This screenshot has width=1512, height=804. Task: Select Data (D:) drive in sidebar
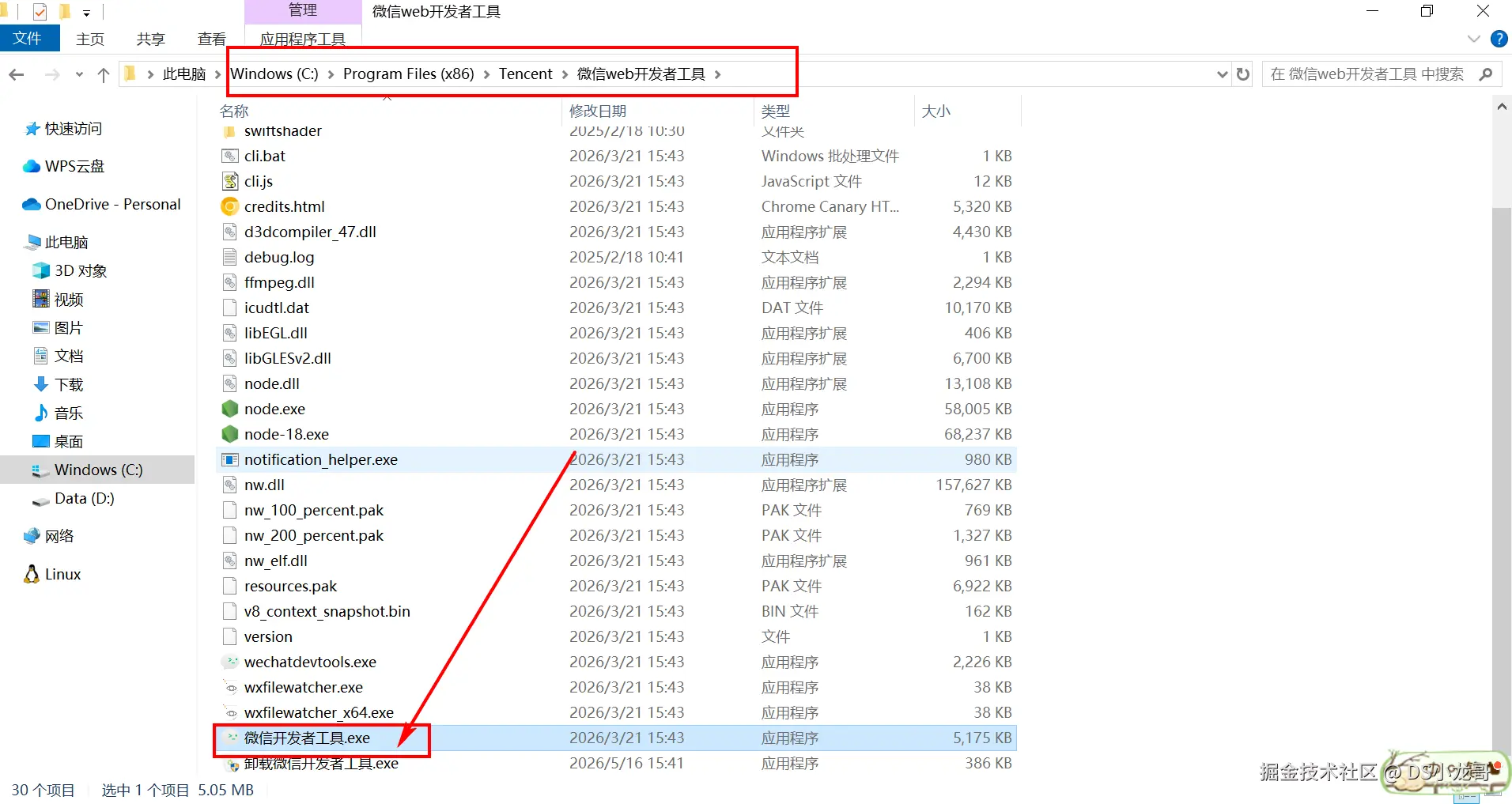pyautogui.click(x=73, y=498)
